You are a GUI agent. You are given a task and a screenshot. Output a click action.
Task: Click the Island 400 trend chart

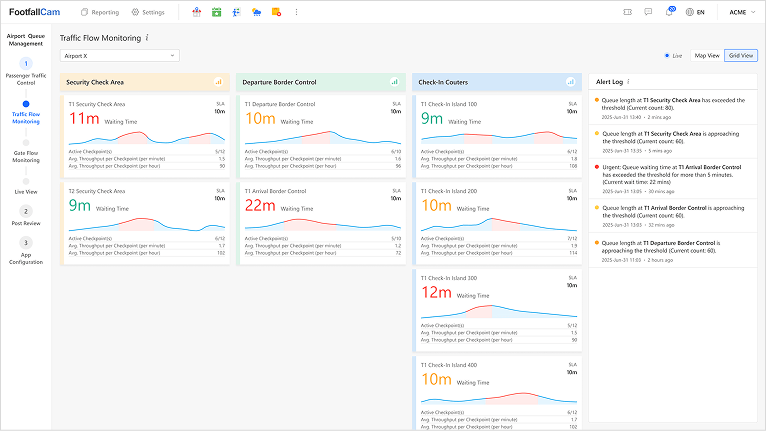coord(499,398)
